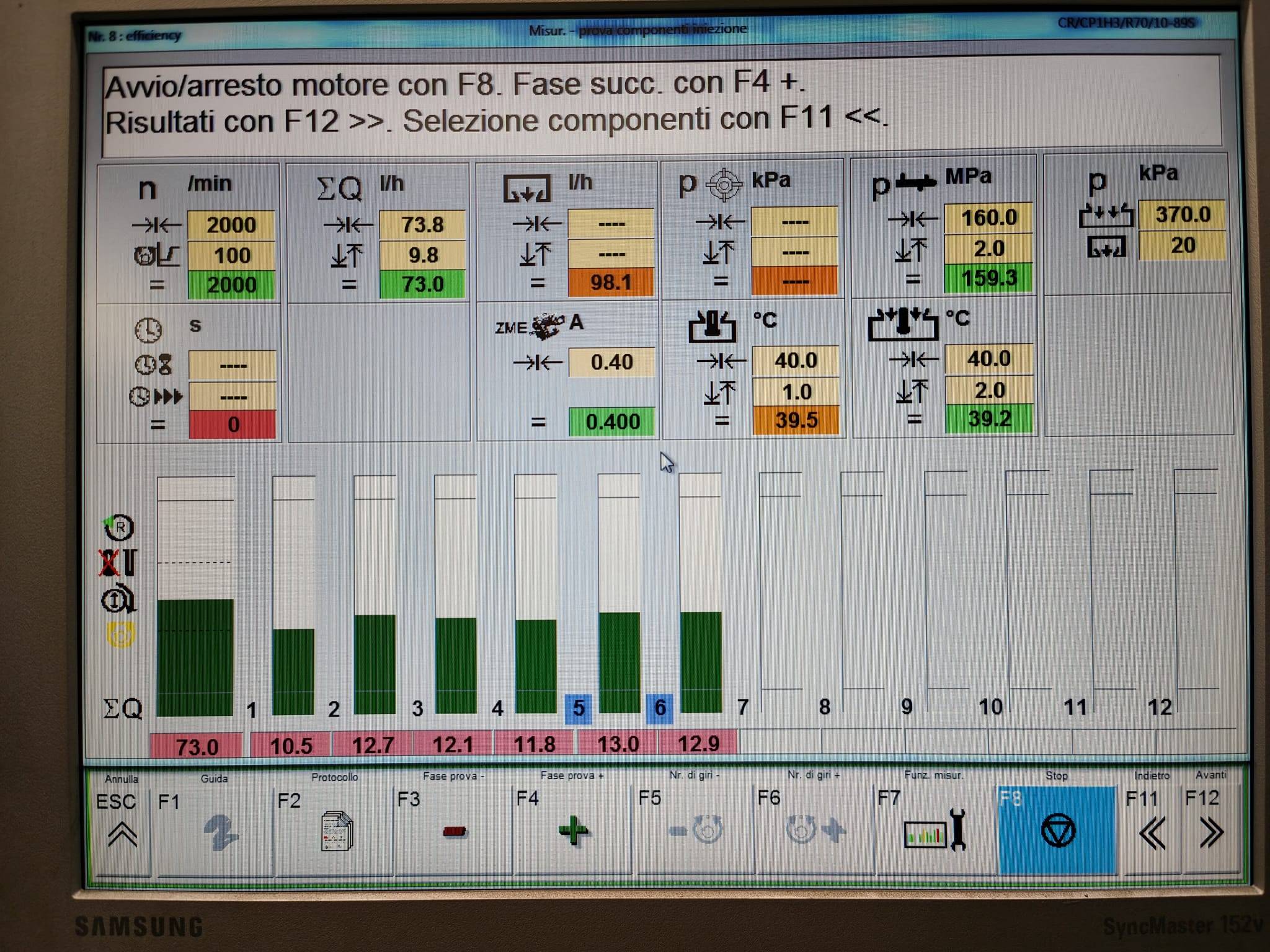This screenshot has height=952, width=1270.
Task: Click the channel 1 flow bar
Action: tap(293, 595)
